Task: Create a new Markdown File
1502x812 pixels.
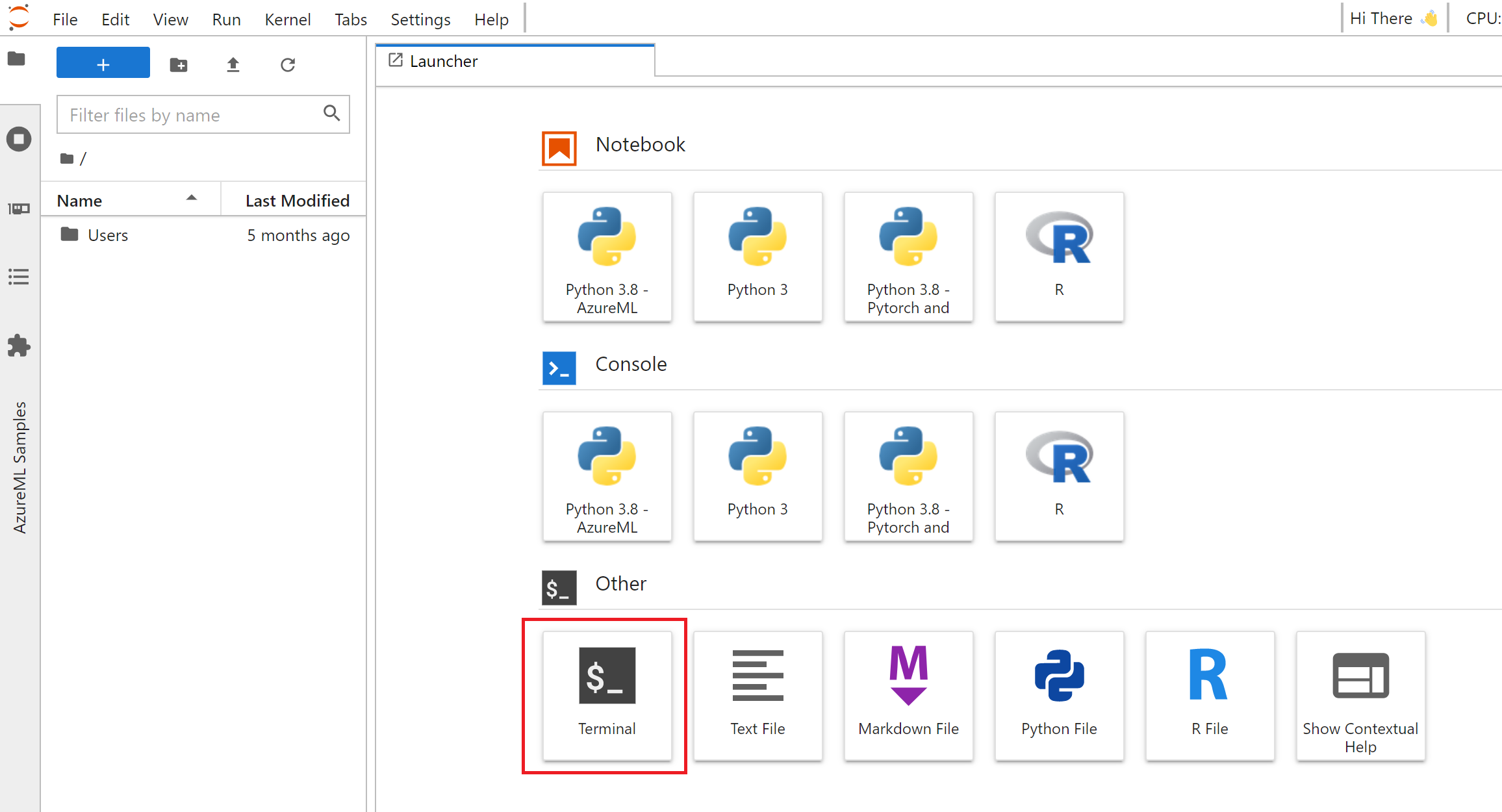Action: coord(908,695)
